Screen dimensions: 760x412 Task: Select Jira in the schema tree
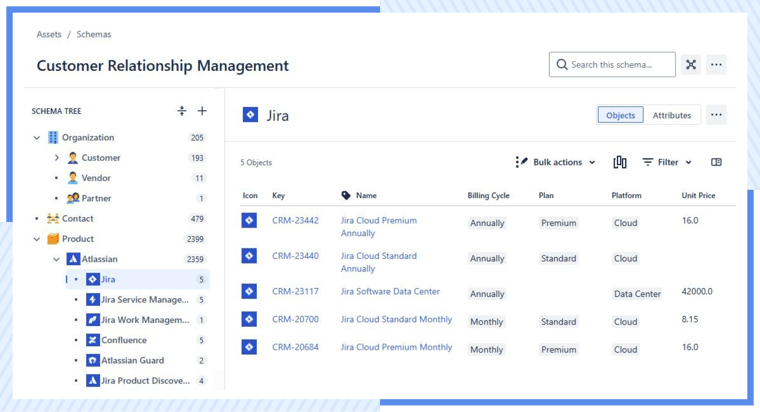pyautogui.click(x=138, y=279)
